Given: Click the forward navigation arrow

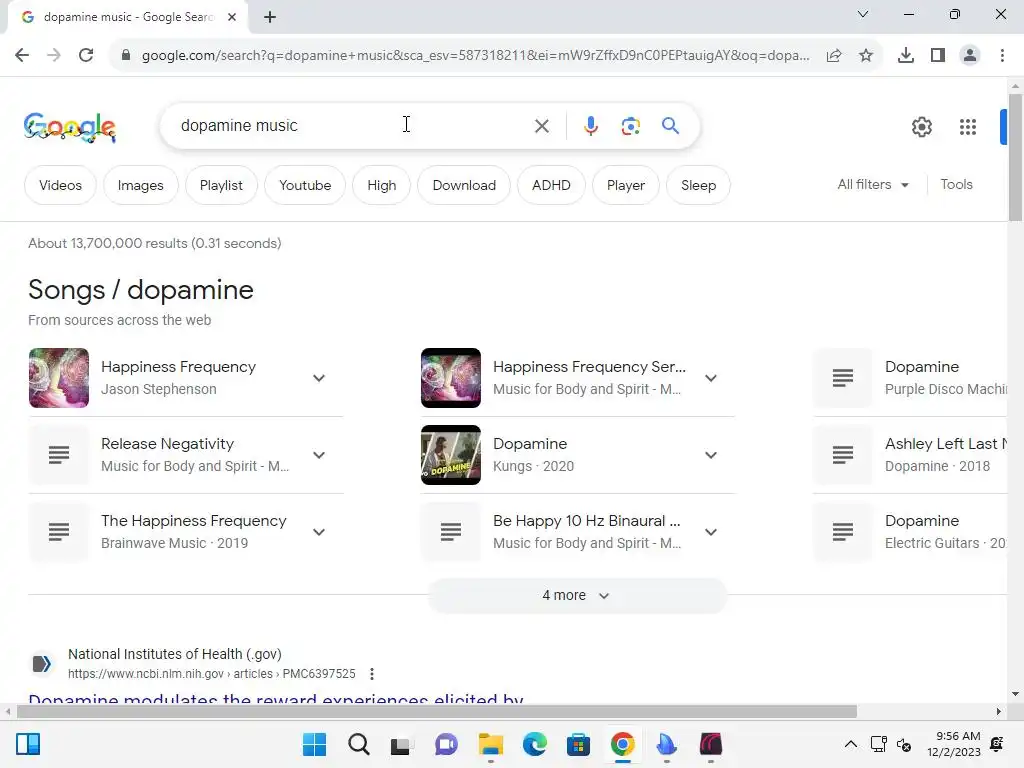Looking at the screenshot, I should click(x=54, y=56).
